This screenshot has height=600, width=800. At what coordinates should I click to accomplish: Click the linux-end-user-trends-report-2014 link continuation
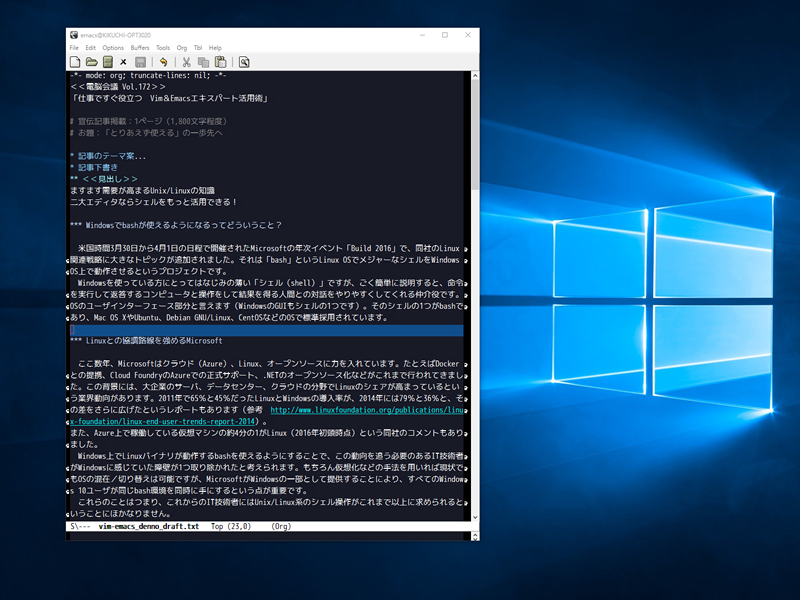pos(162,421)
